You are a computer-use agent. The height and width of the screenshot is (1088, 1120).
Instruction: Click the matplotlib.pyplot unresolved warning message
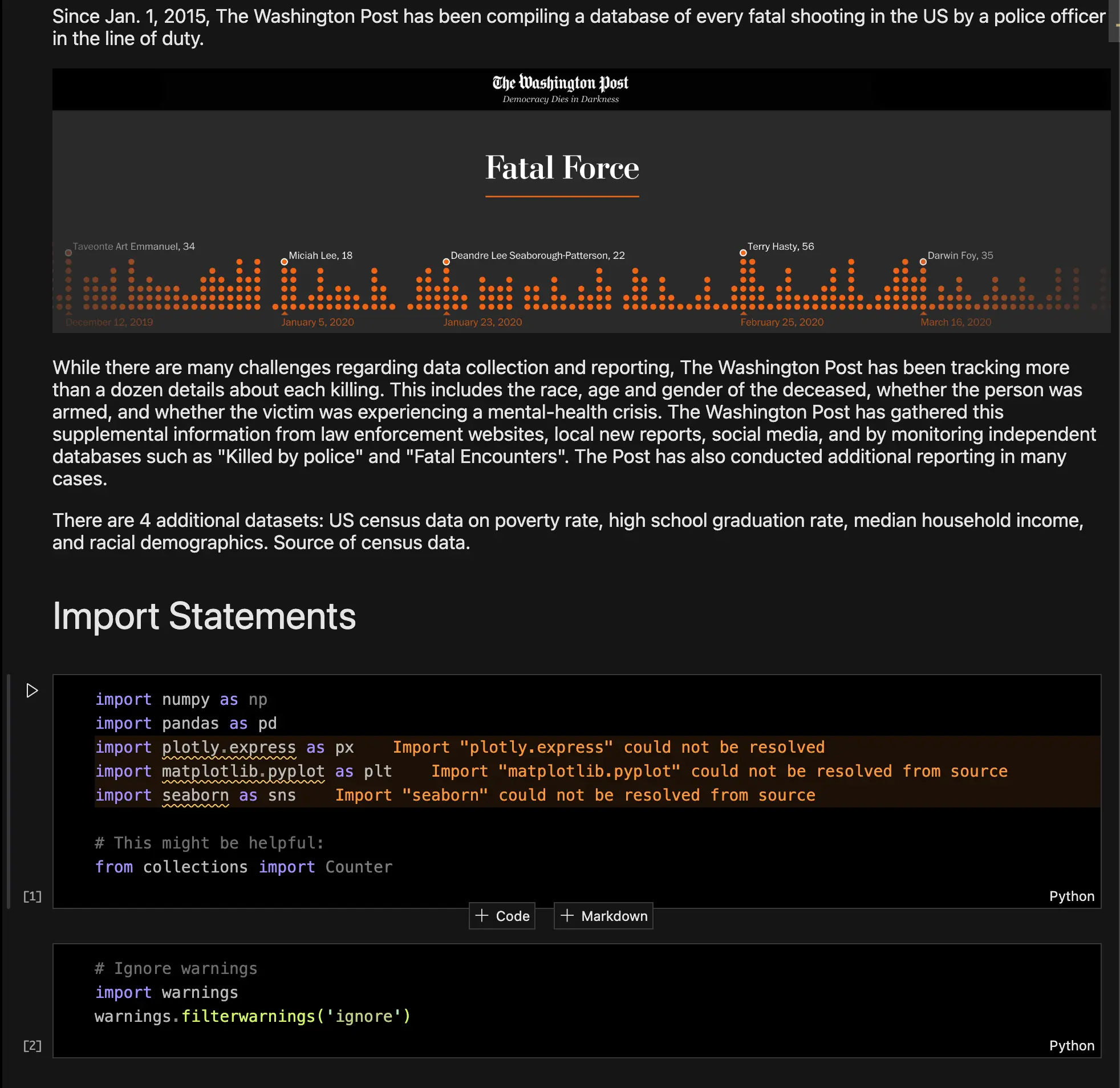pyautogui.click(x=720, y=772)
